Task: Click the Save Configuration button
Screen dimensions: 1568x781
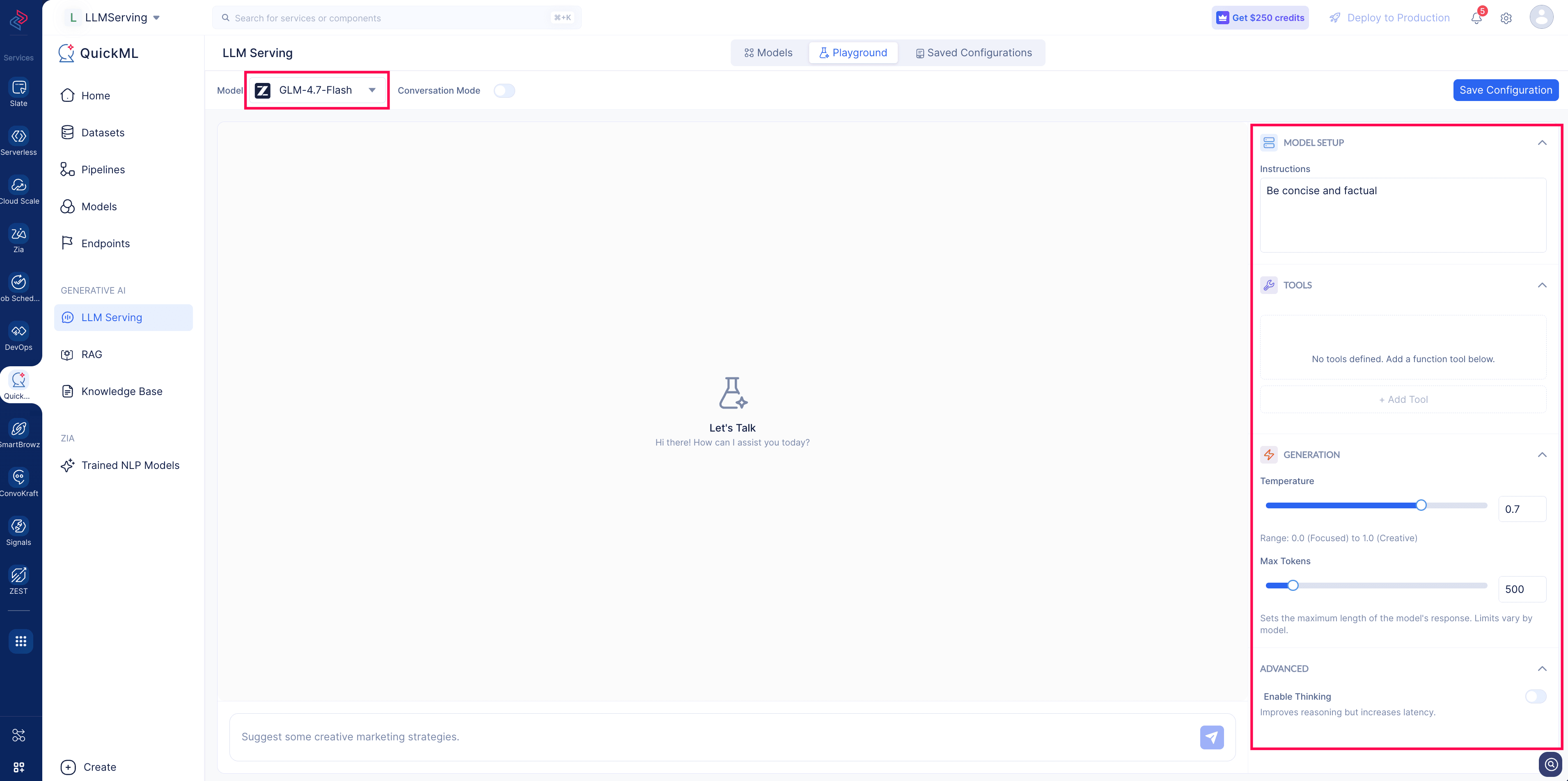Action: [x=1506, y=90]
